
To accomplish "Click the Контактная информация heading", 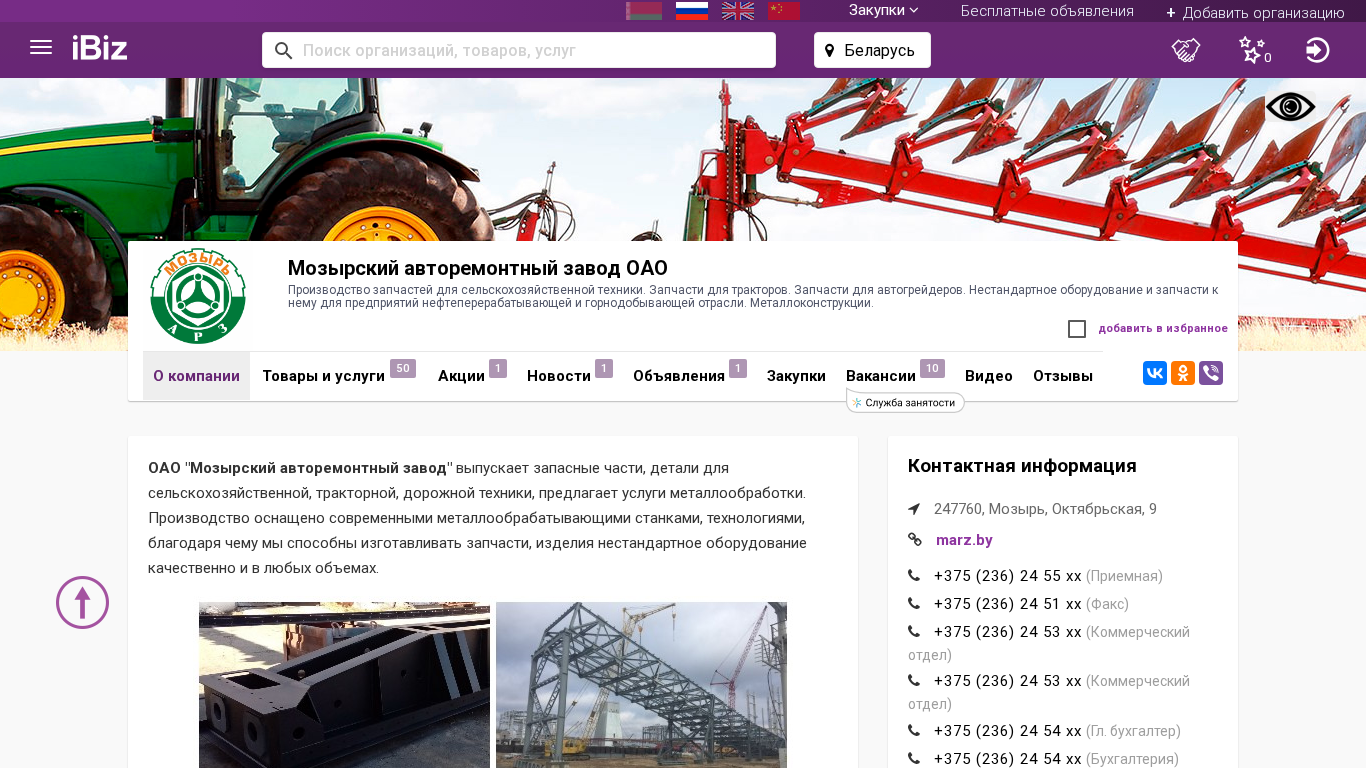I will coord(1022,466).
